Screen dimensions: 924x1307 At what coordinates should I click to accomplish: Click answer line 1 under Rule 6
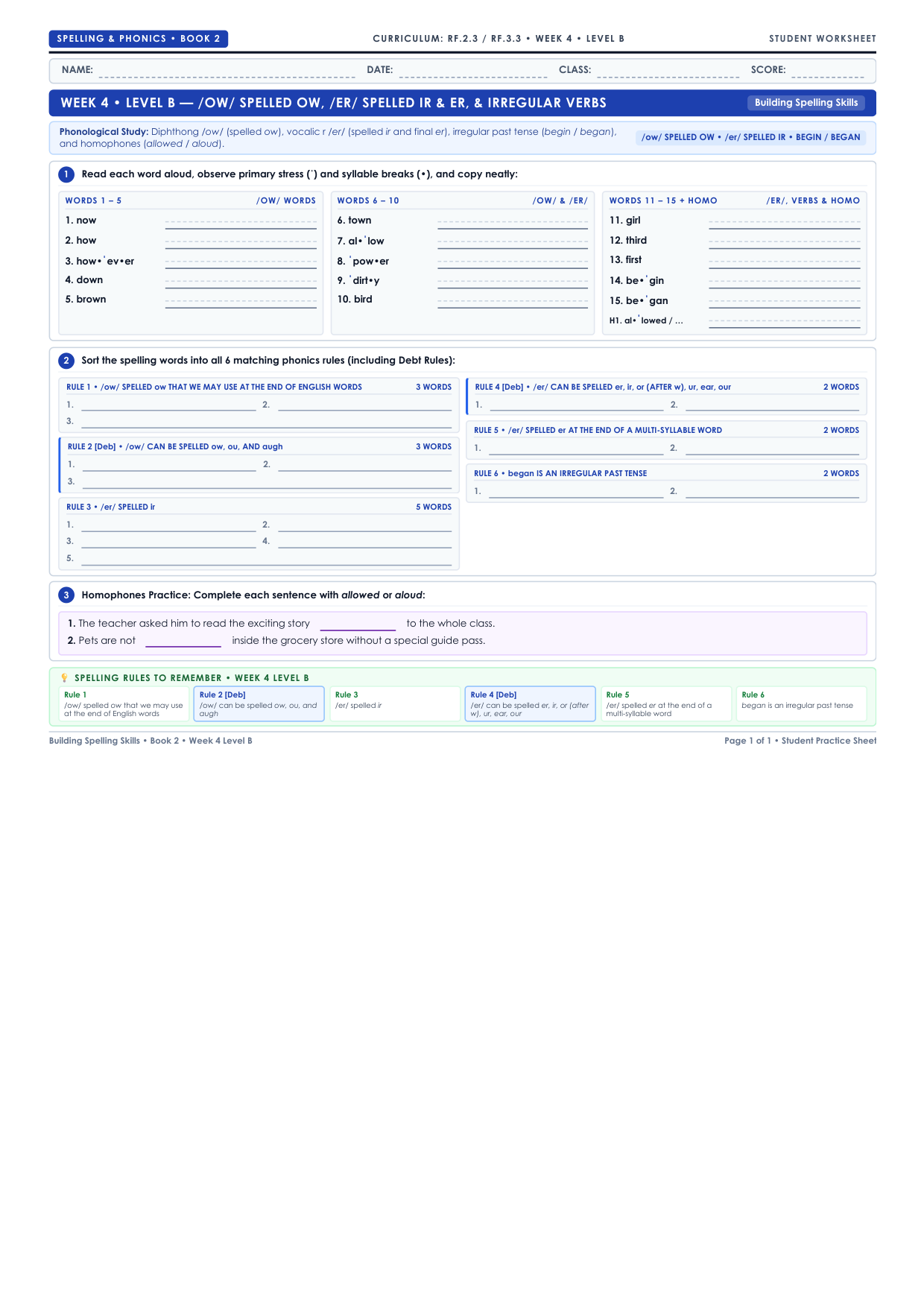point(576,492)
